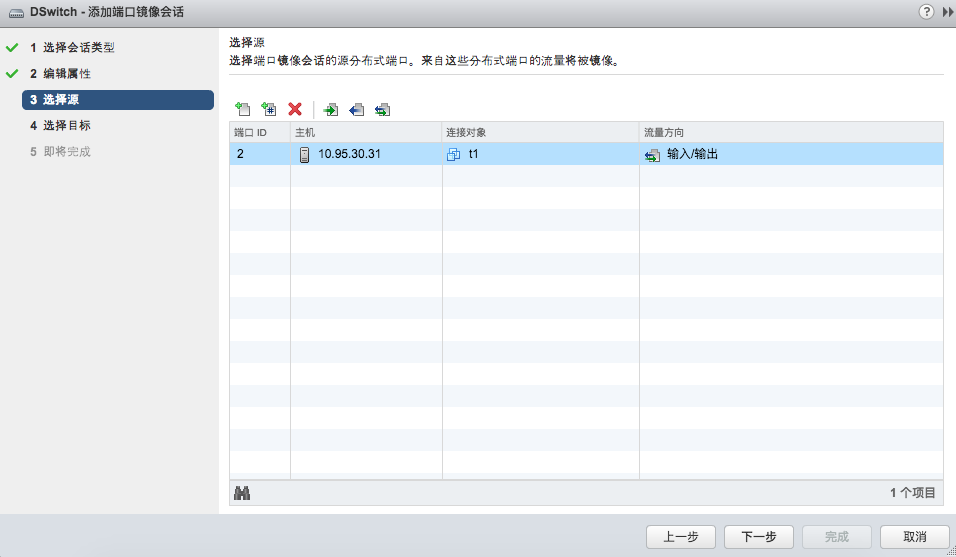Click step 5 即将完成
This screenshot has height=557, width=956.
pyautogui.click(x=60, y=152)
